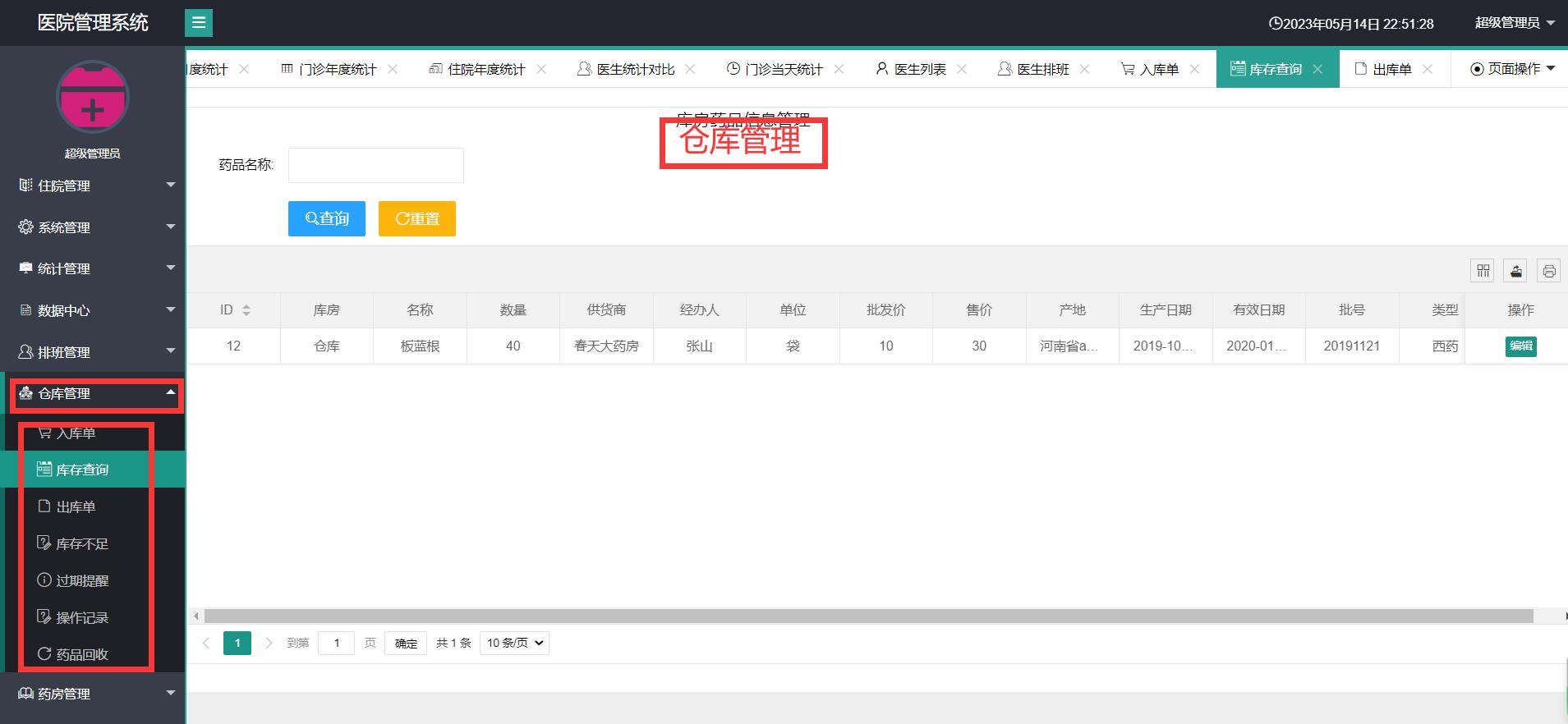Click the 批发价 column header
This screenshot has width=1568, height=724.
[x=886, y=310]
